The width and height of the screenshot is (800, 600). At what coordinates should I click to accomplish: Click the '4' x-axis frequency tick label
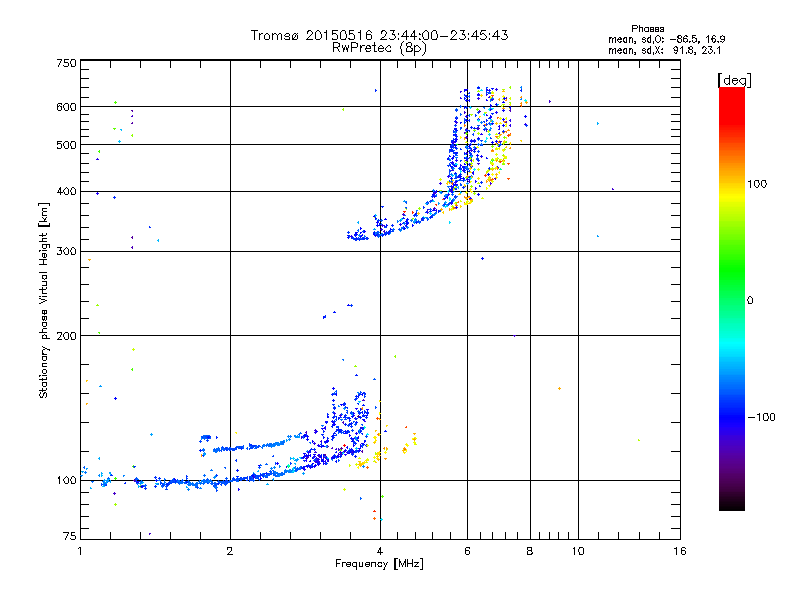point(380,551)
